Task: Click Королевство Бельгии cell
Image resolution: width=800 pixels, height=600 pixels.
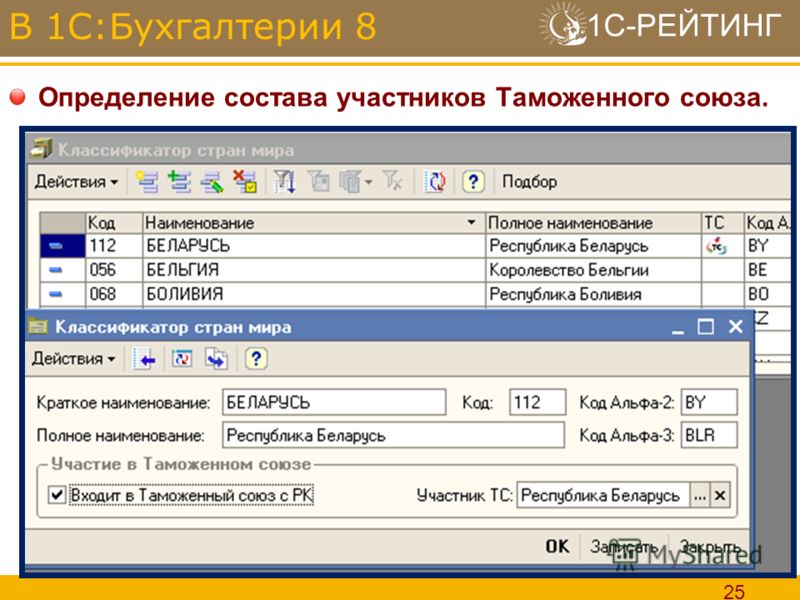Action: (x=593, y=270)
